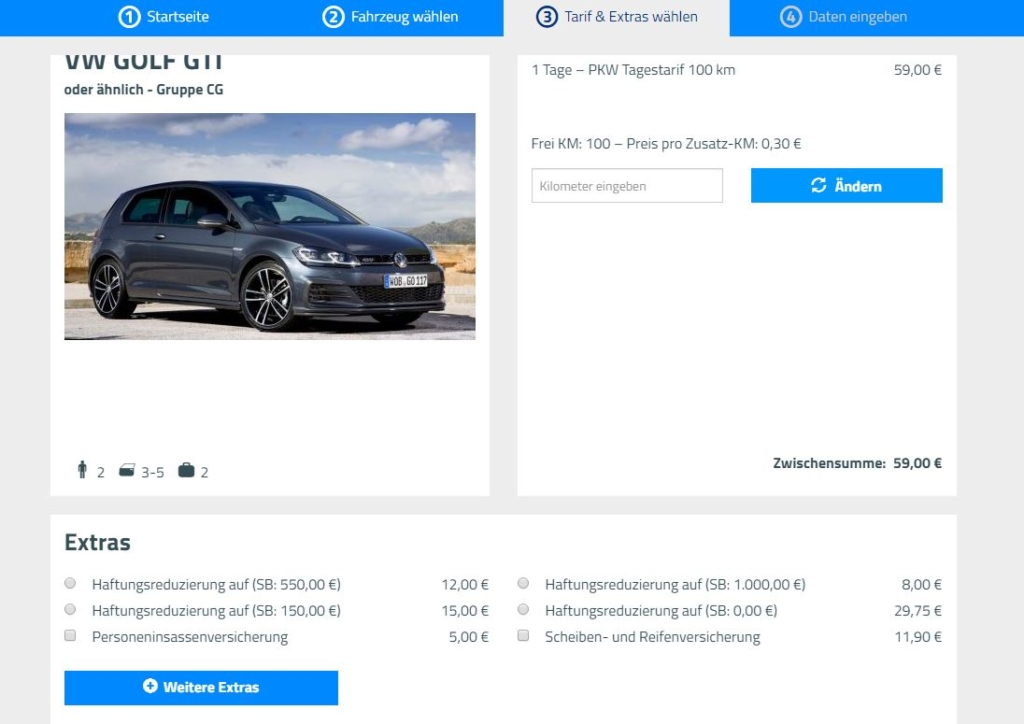Screen dimensions: 1024x724
Task: Click the 29,75 € price
Action: 918,611
